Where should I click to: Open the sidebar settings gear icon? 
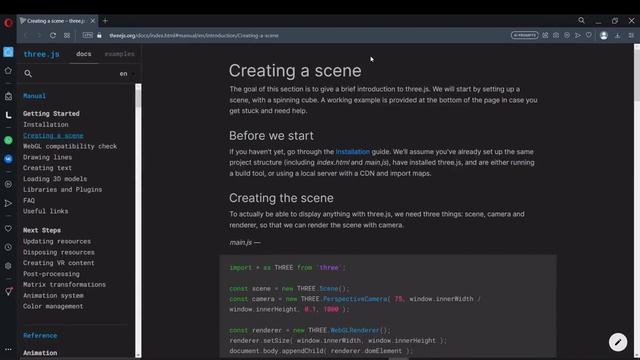[x=8, y=266]
